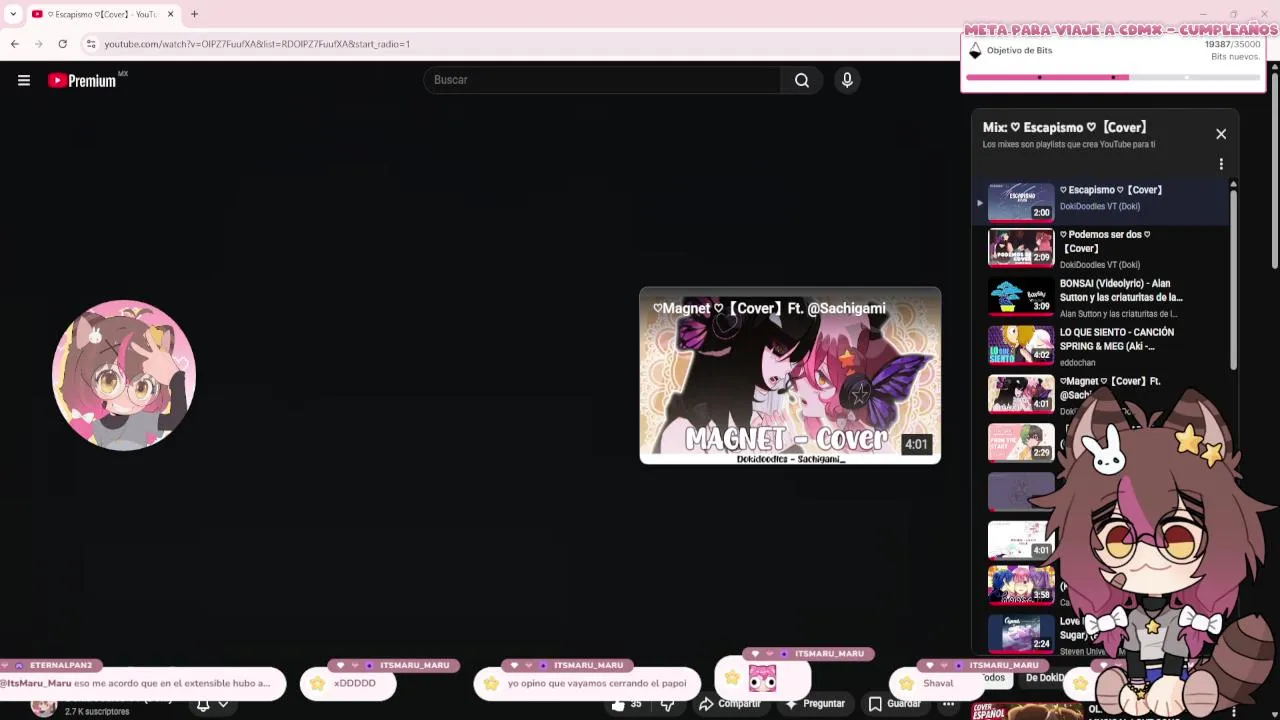Click the channel notification bell
1280x720 pixels.
click(x=203, y=705)
